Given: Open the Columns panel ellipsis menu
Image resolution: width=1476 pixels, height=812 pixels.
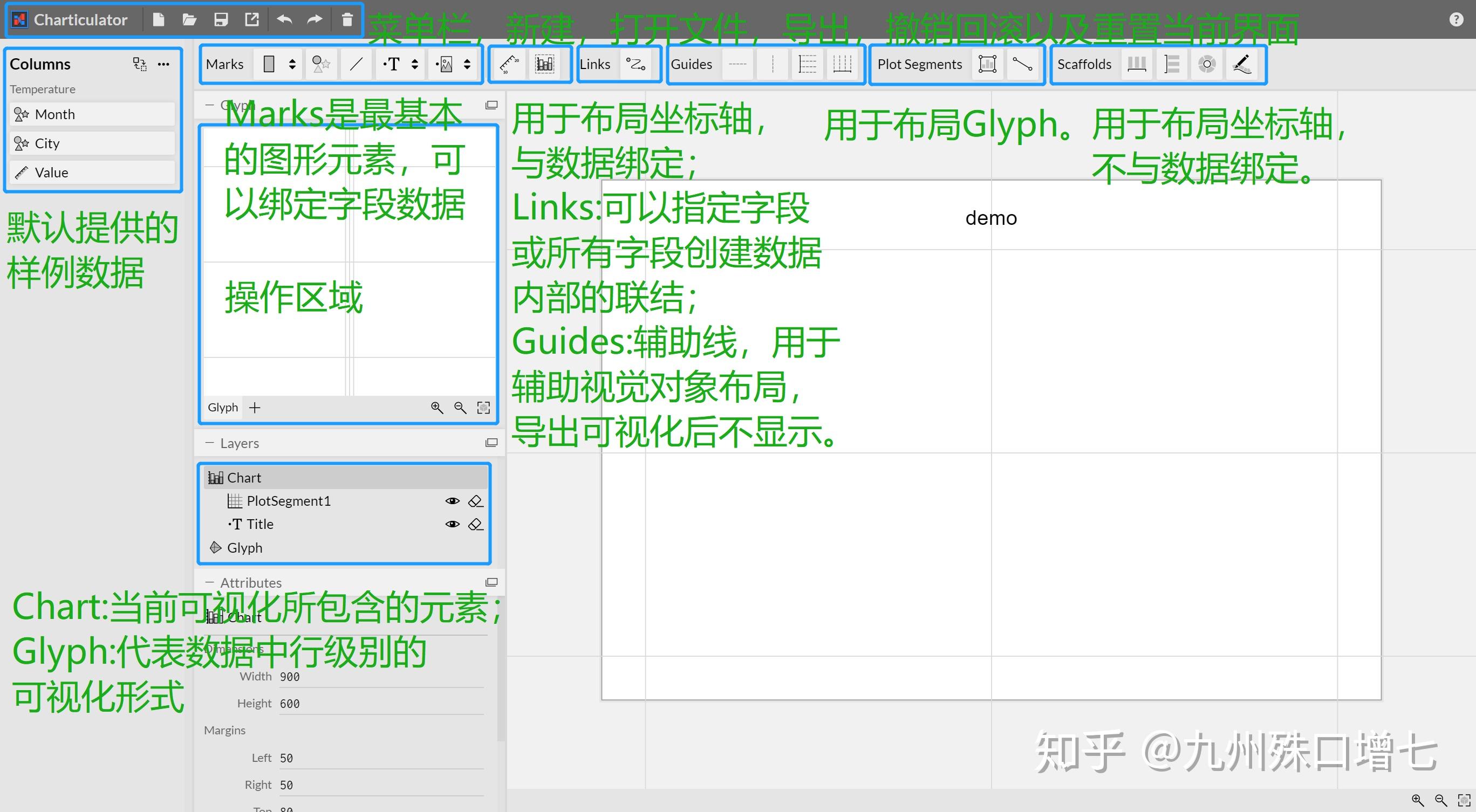Looking at the screenshot, I should click(x=163, y=64).
